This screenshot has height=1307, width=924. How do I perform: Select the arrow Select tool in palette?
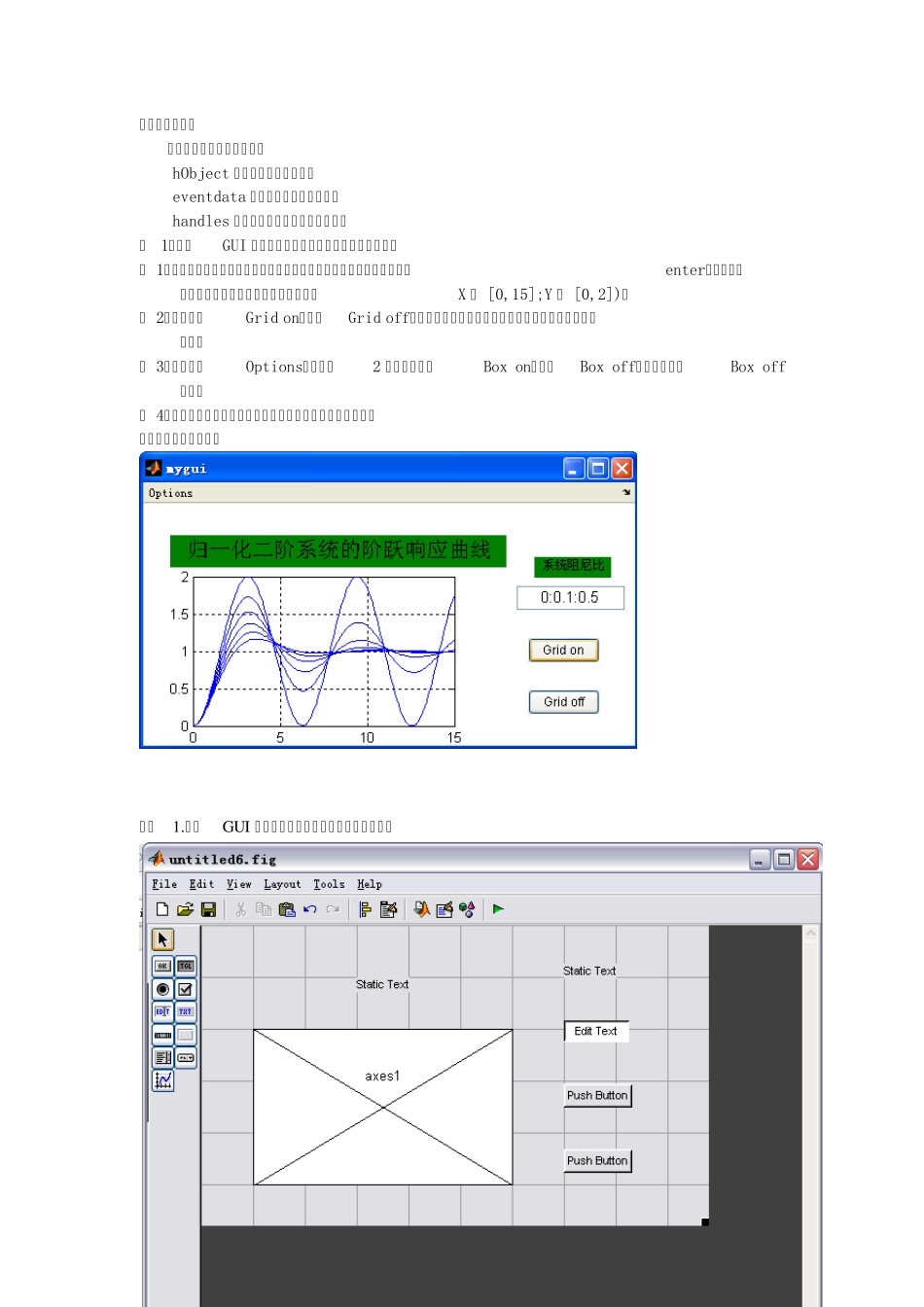pyautogui.click(x=162, y=939)
